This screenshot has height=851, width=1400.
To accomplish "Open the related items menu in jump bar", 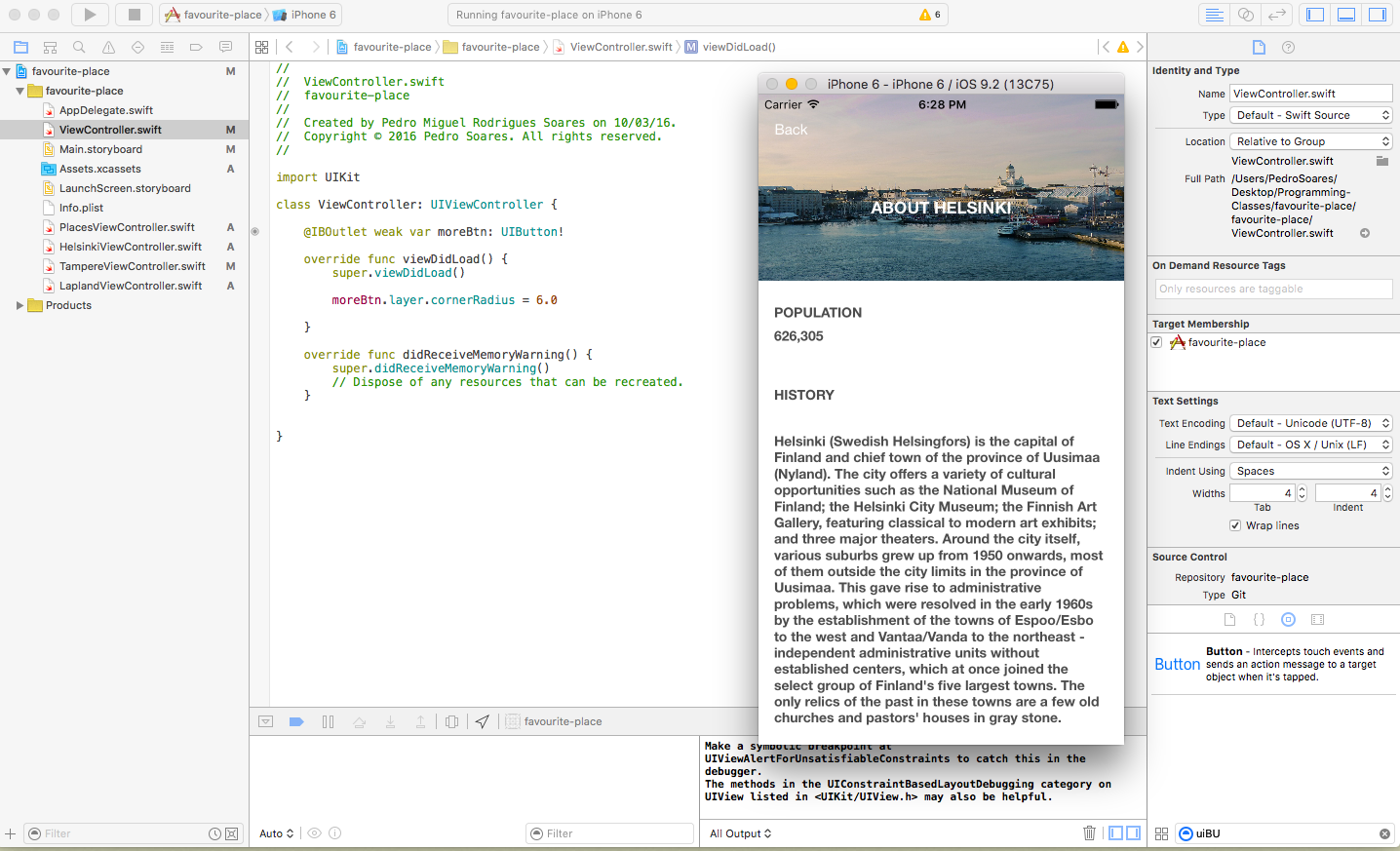I will pos(261,47).
